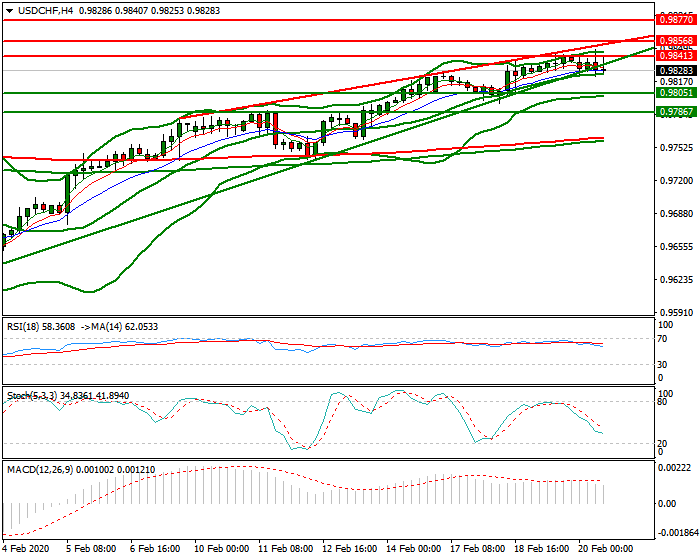Click the MACD(12,26,9) indicator label
This screenshot has height=560, width=700.
[x=40, y=470]
